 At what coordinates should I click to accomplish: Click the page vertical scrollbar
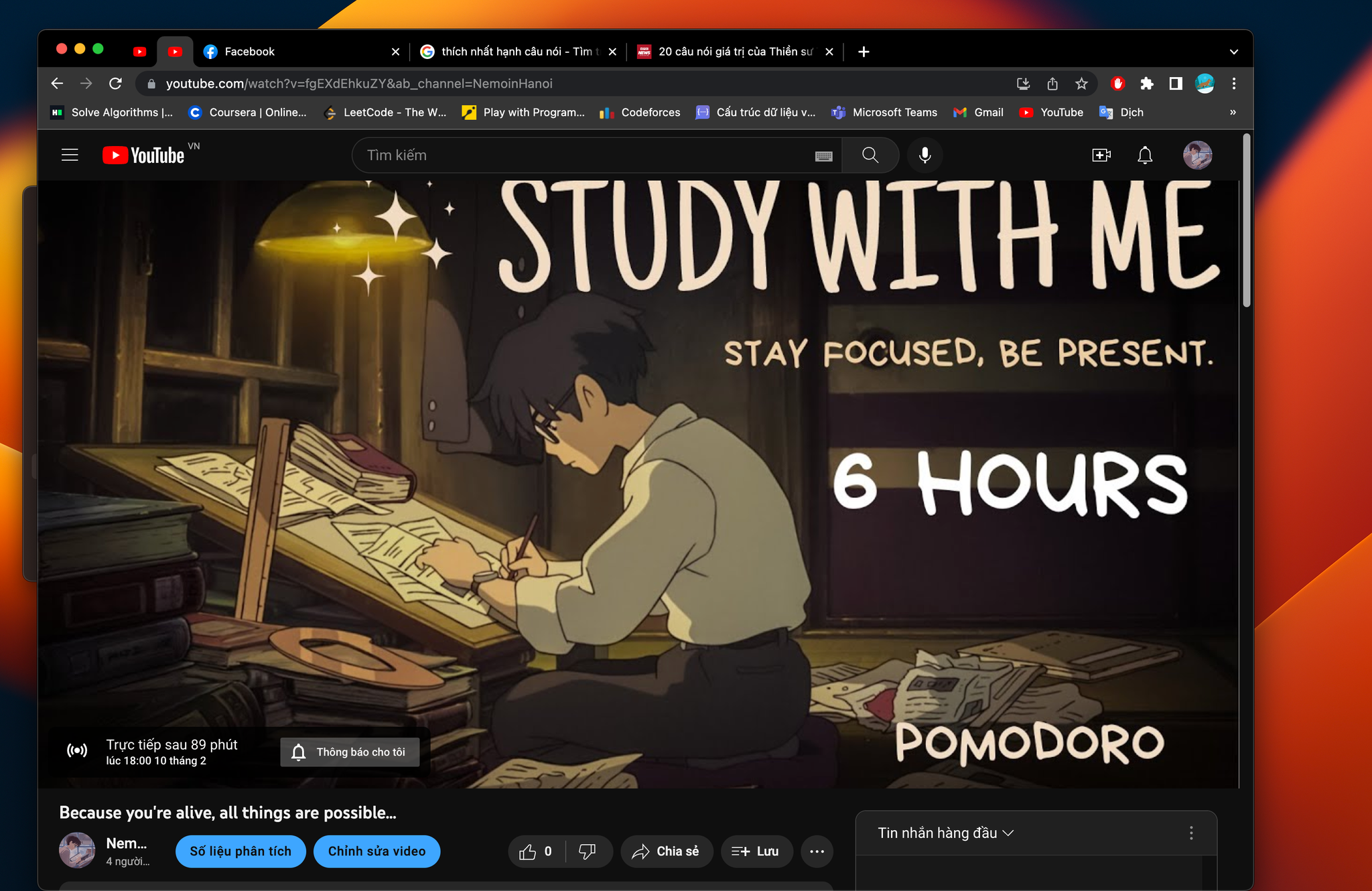coord(1247,221)
